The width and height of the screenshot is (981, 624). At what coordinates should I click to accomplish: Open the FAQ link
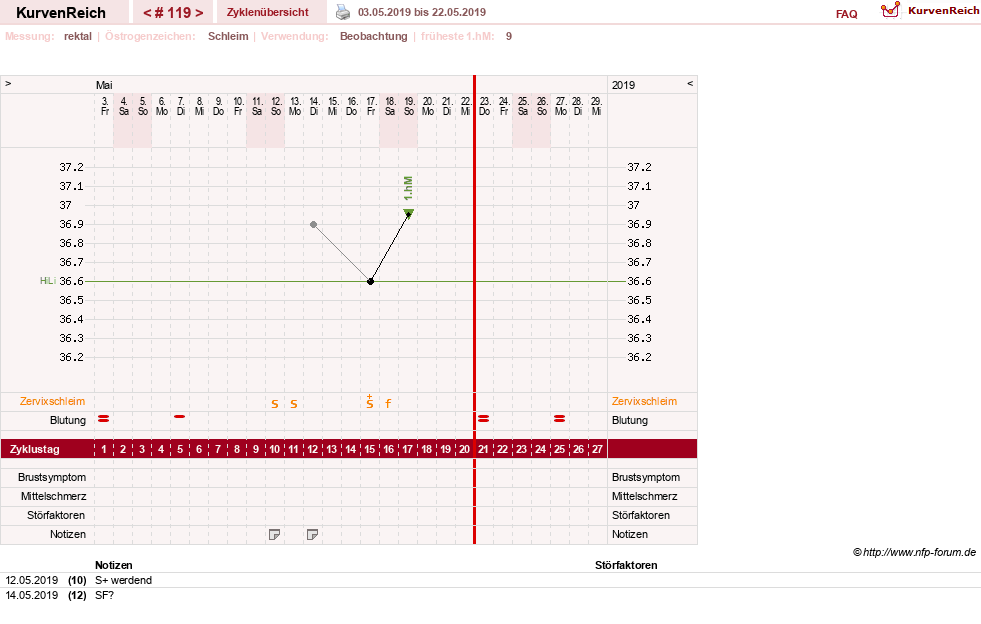click(x=846, y=14)
